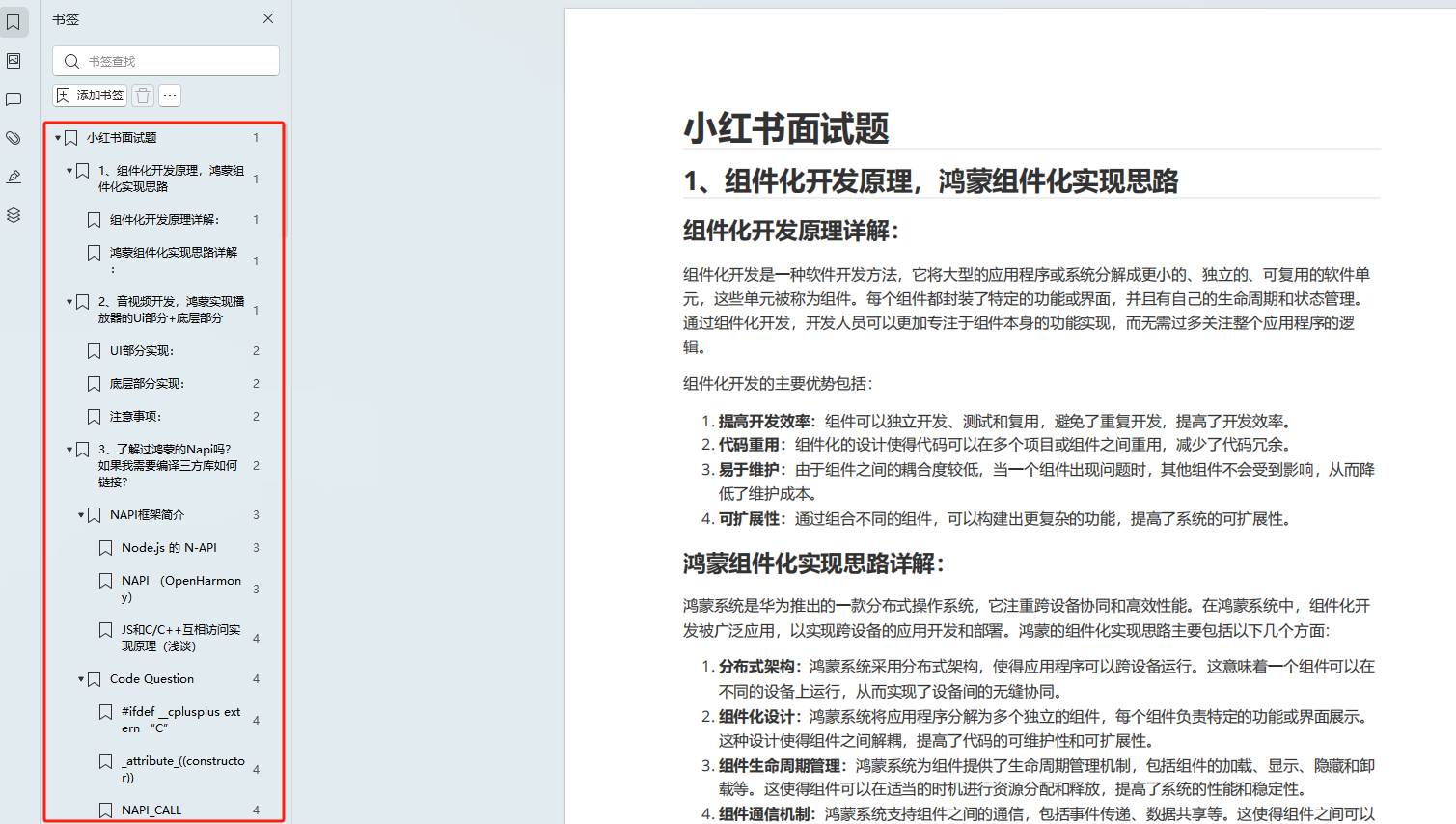Image resolution: width=1456 pixels, height=824 pixels.
Task: Click bookmark icon beside 底层部分实现
Action: click(95, 384)
